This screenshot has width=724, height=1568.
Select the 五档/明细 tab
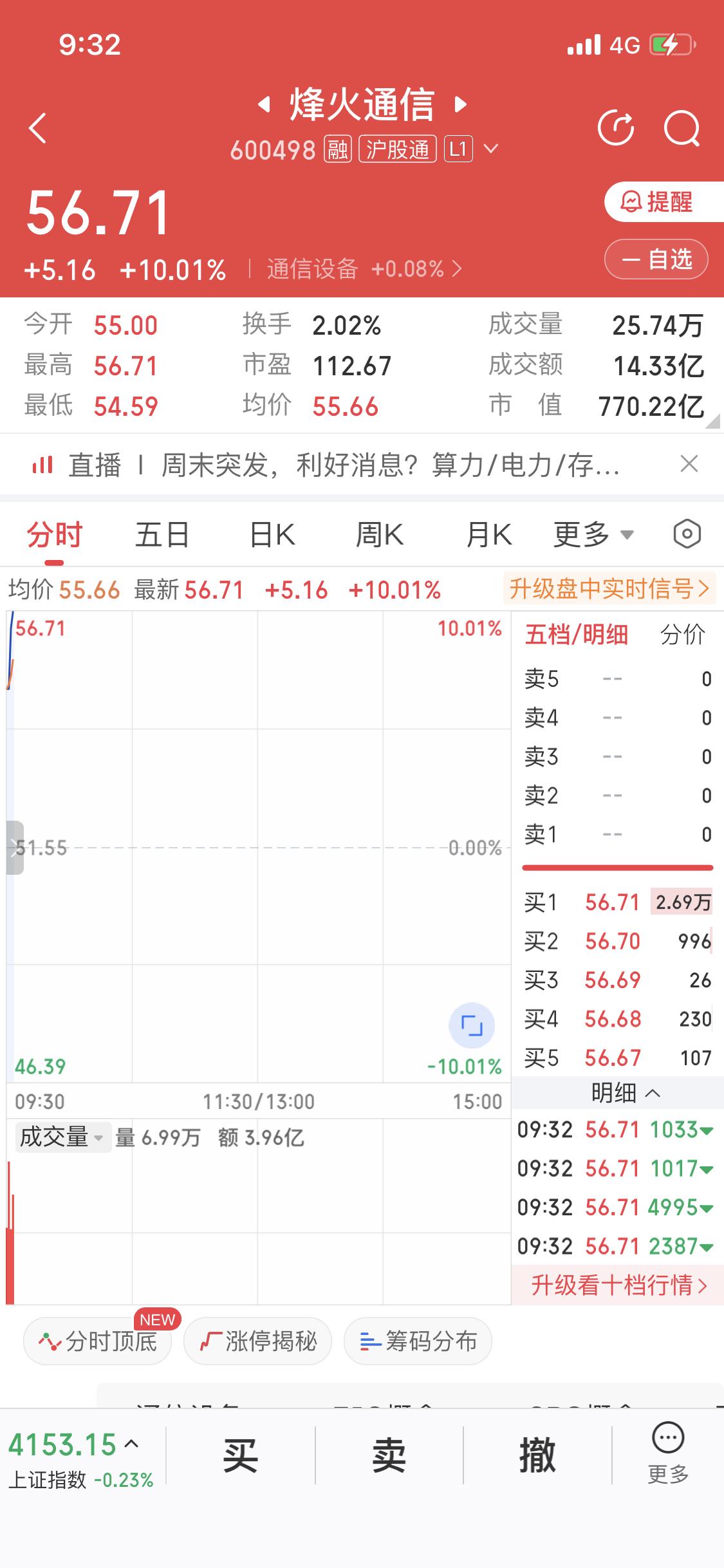pos(576,635)
